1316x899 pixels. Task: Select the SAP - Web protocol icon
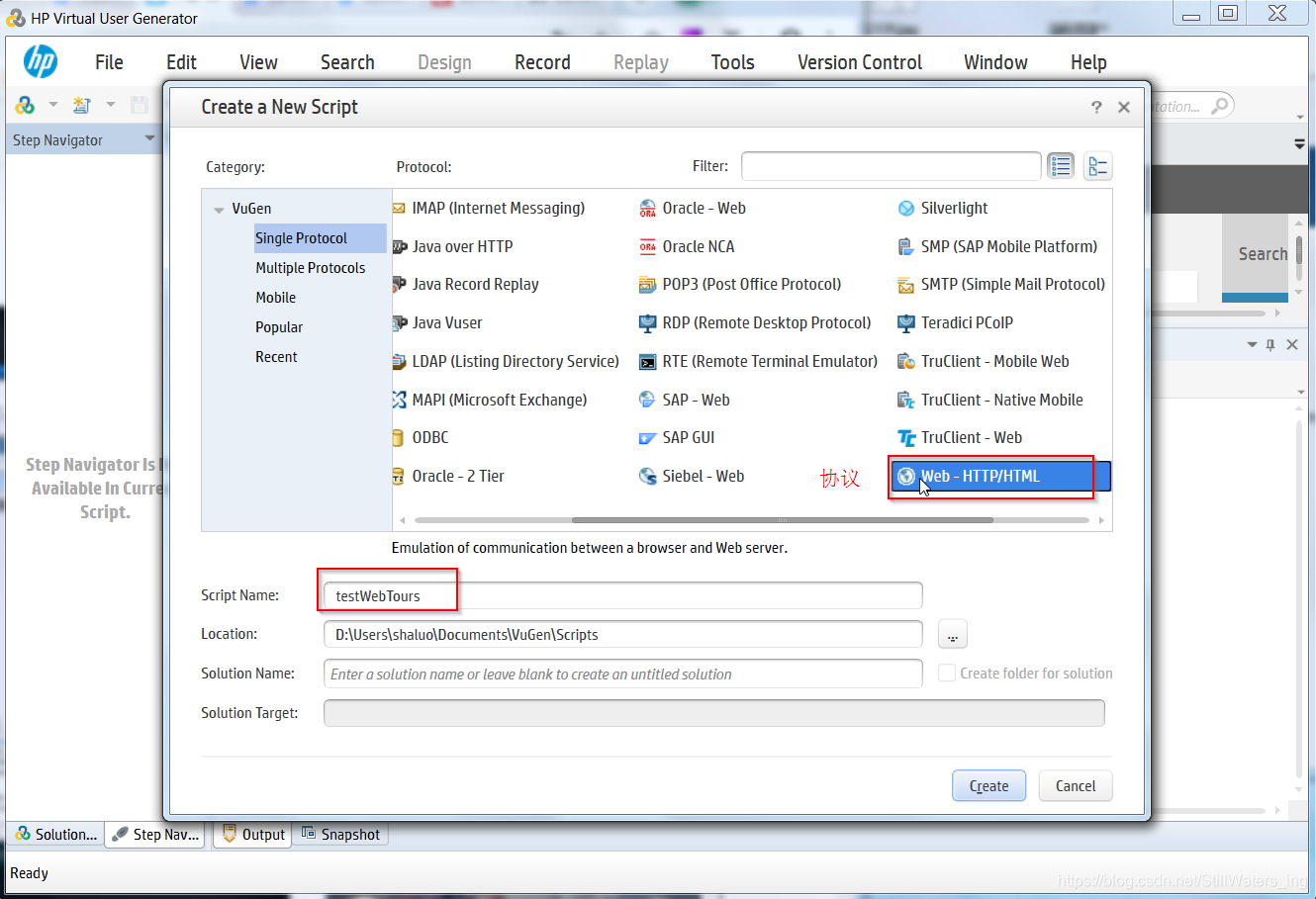pos(648,401)
